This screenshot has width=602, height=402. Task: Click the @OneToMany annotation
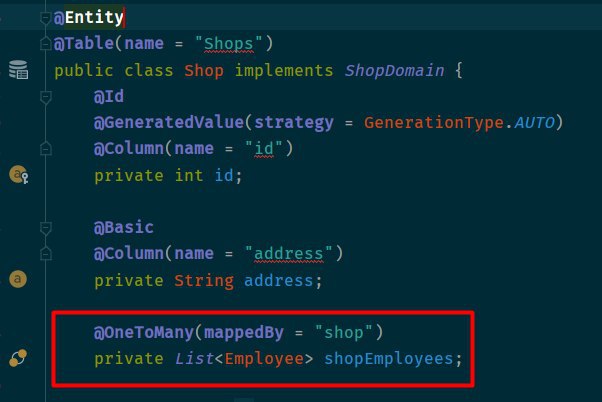tap(144, 332)
